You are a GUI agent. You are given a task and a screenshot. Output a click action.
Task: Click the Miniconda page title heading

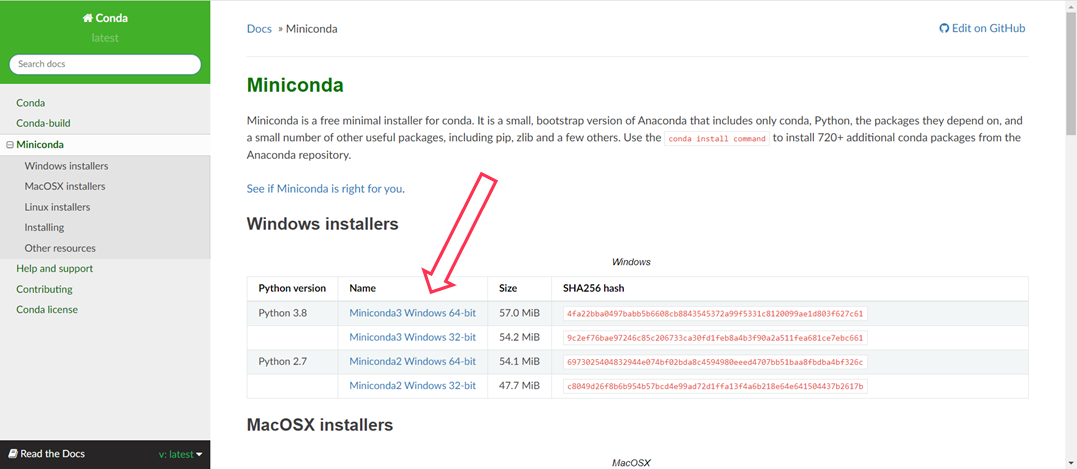(295, 85)
